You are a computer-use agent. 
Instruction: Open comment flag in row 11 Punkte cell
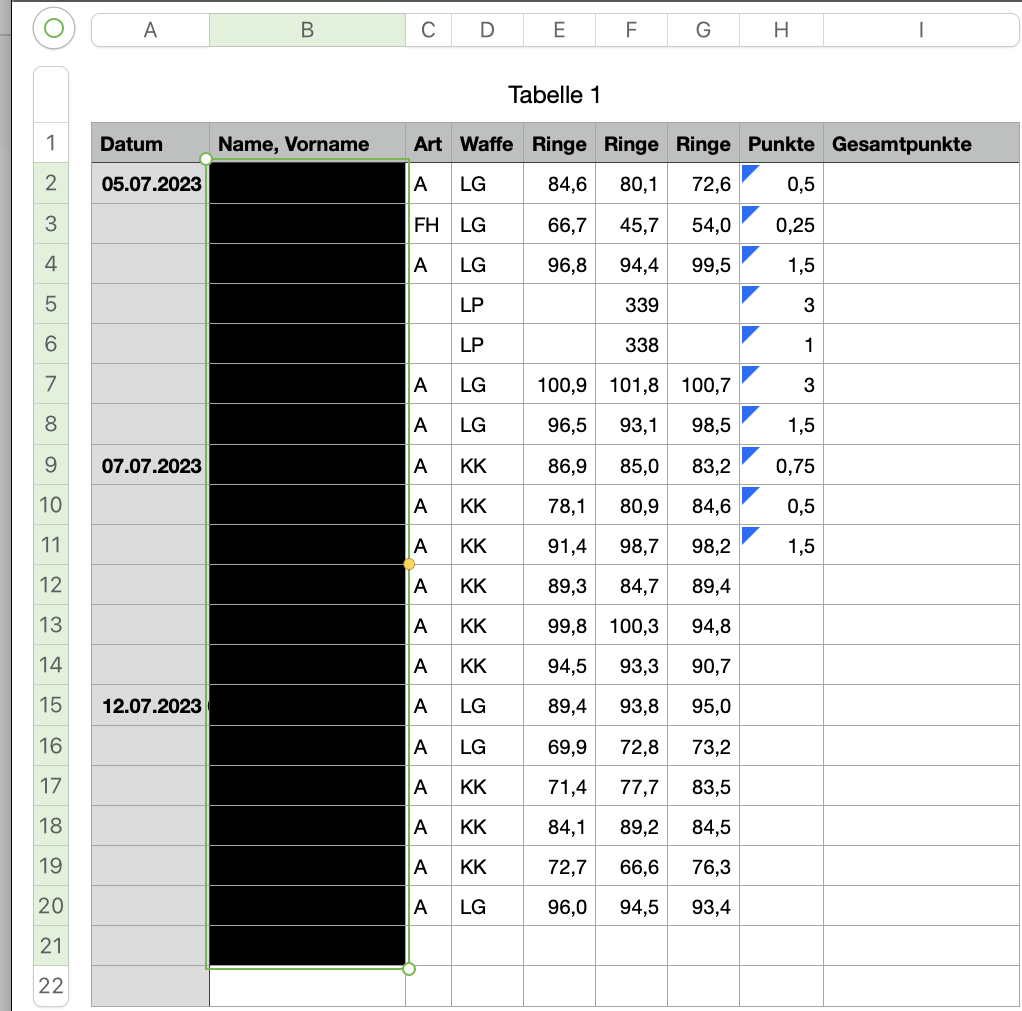[750, 535]
